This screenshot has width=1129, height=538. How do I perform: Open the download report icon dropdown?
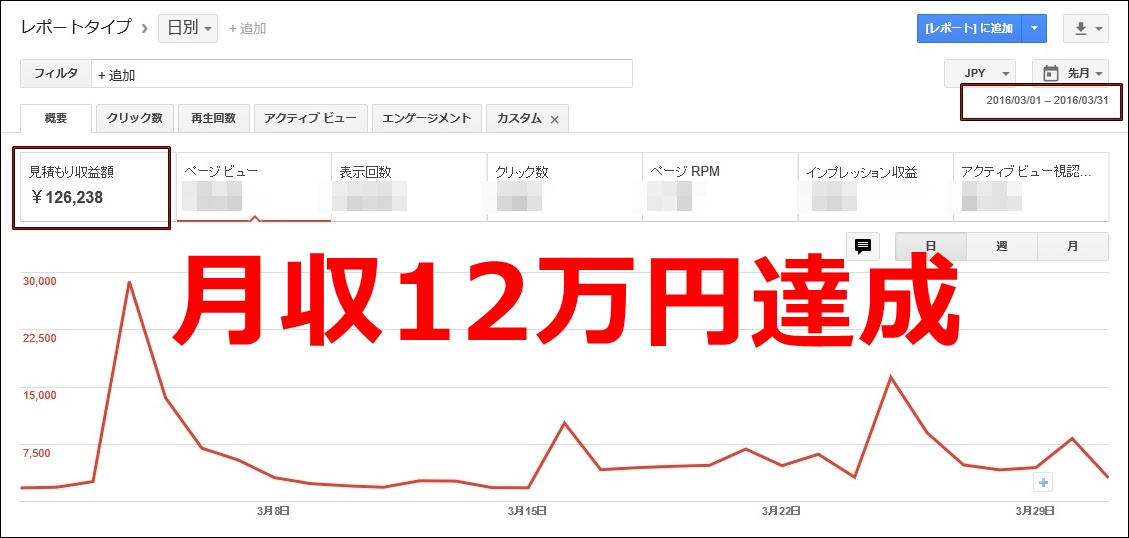pyautogui.click(x=1086, y=29)
